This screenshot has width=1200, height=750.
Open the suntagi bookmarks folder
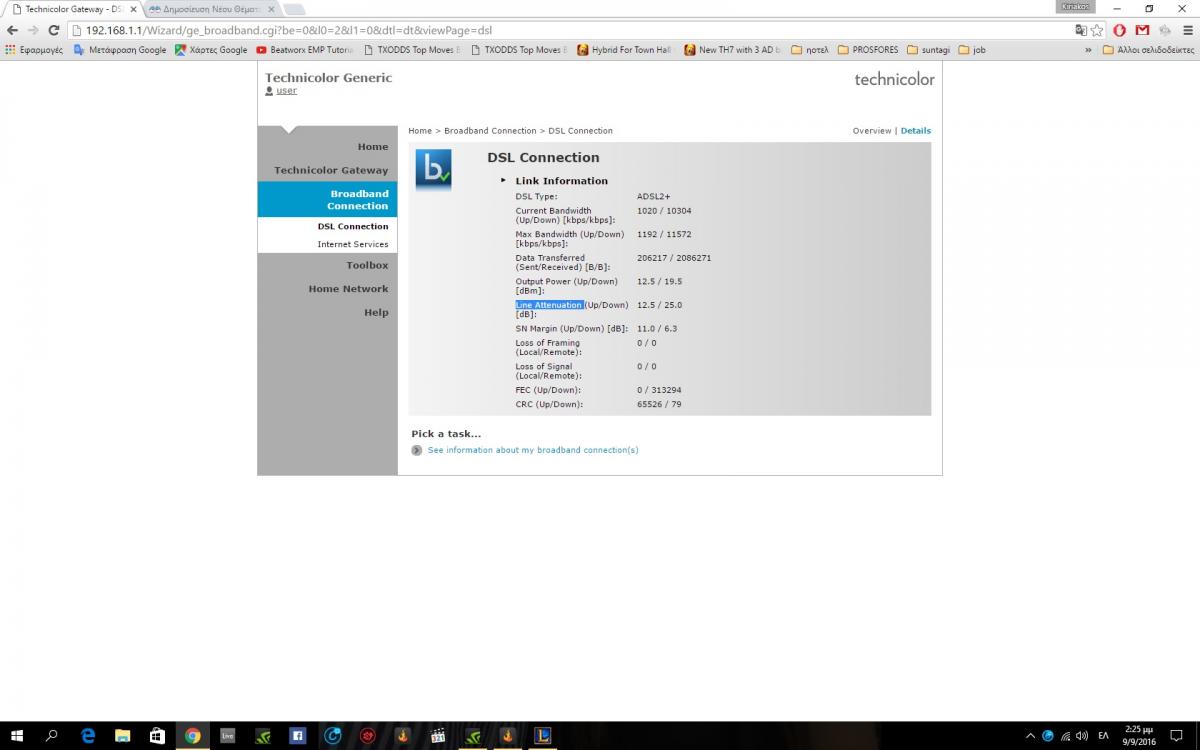click(928, 50)
